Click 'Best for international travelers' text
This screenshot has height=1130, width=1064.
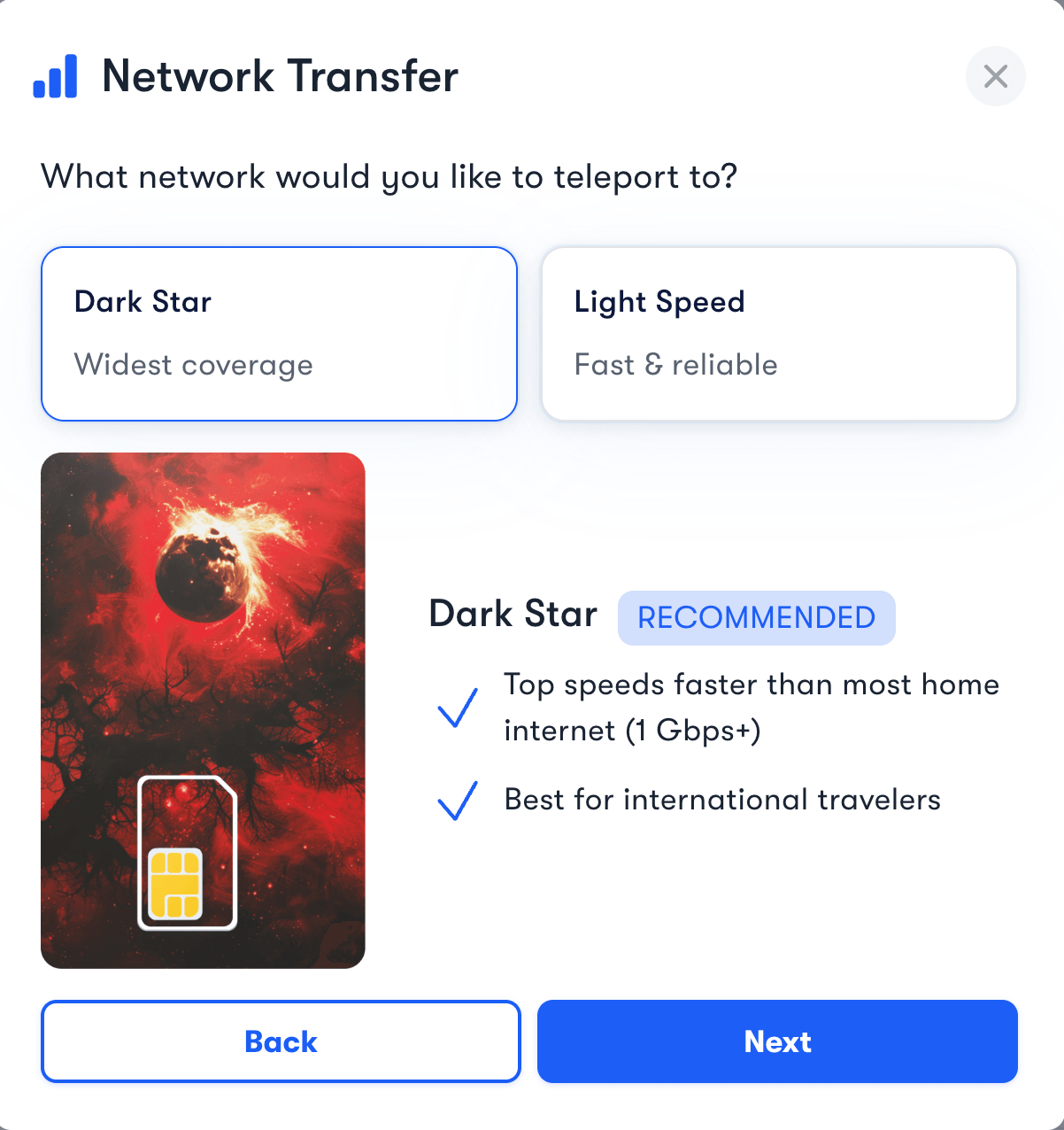tap(722, 800)
